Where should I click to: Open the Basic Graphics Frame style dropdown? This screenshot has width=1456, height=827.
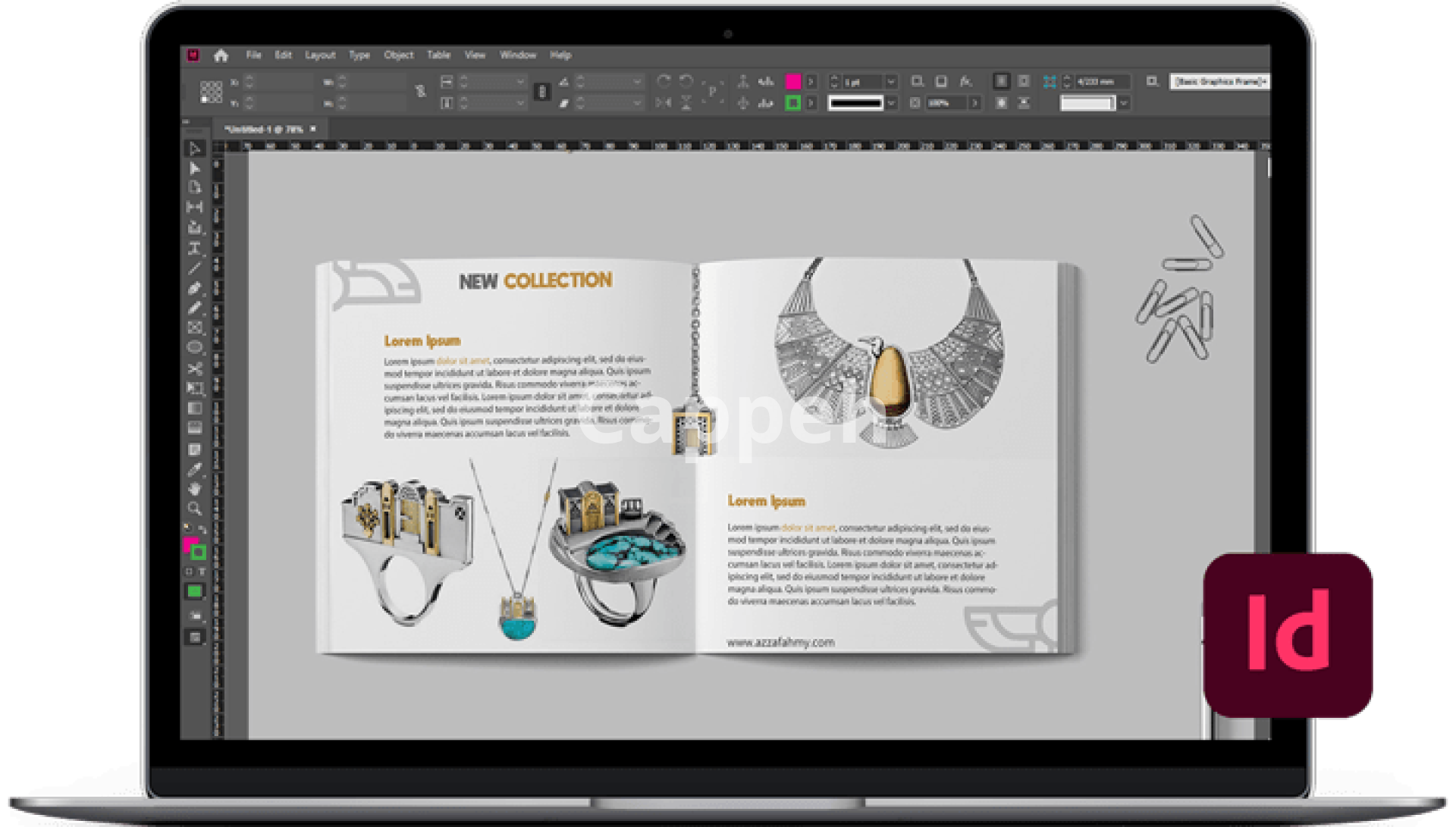pos(1219,81)
